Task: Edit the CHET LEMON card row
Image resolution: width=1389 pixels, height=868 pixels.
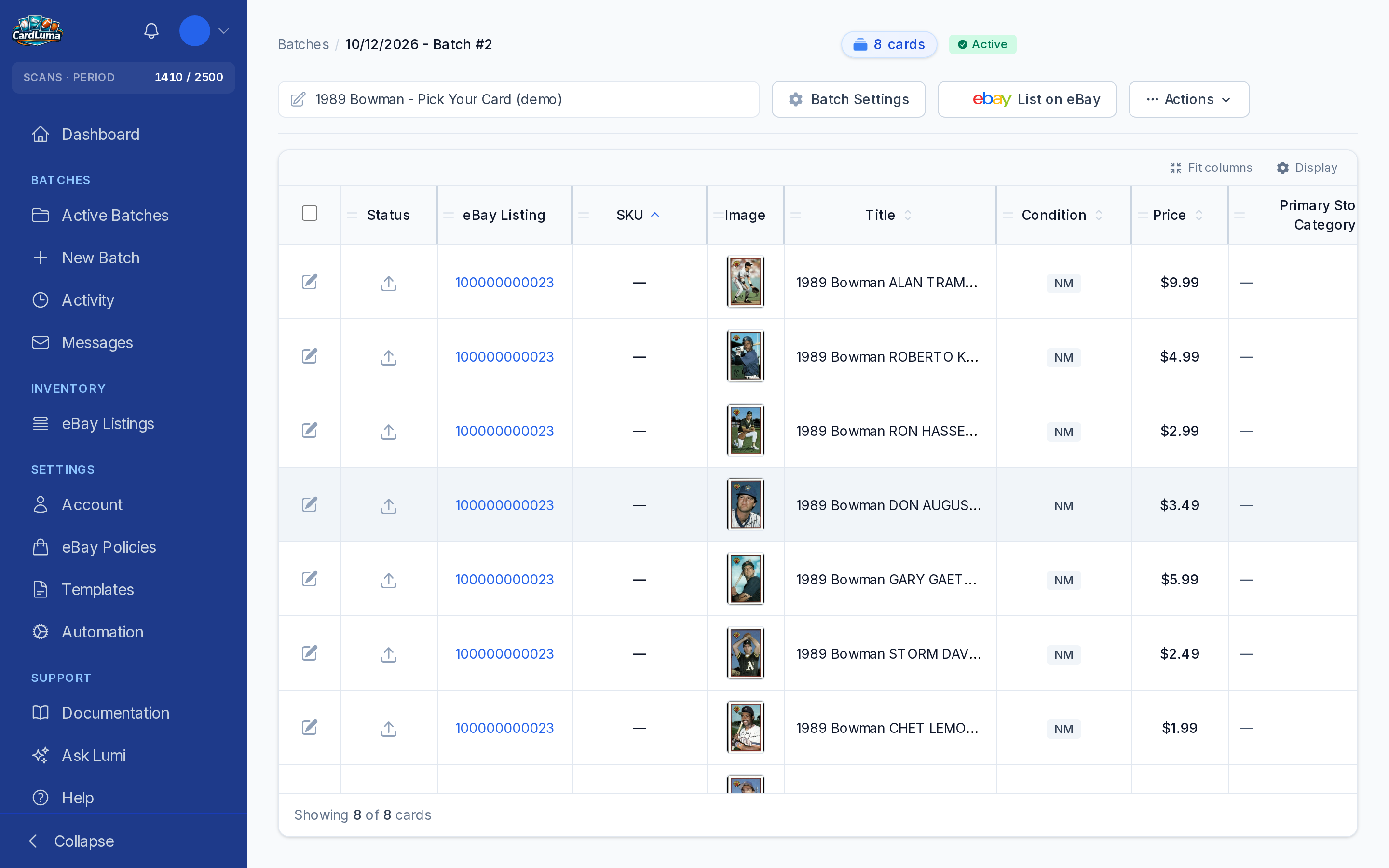Action: [x=309, y=727]
